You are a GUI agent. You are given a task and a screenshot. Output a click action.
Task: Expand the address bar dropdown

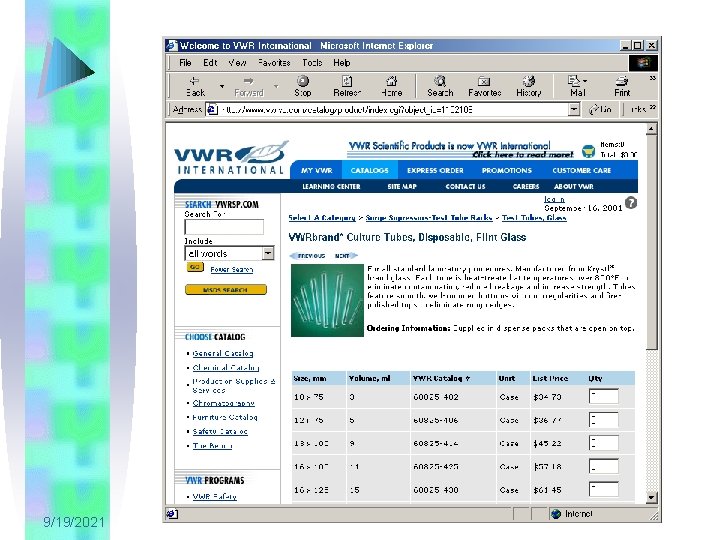click(x=574, y=109)
